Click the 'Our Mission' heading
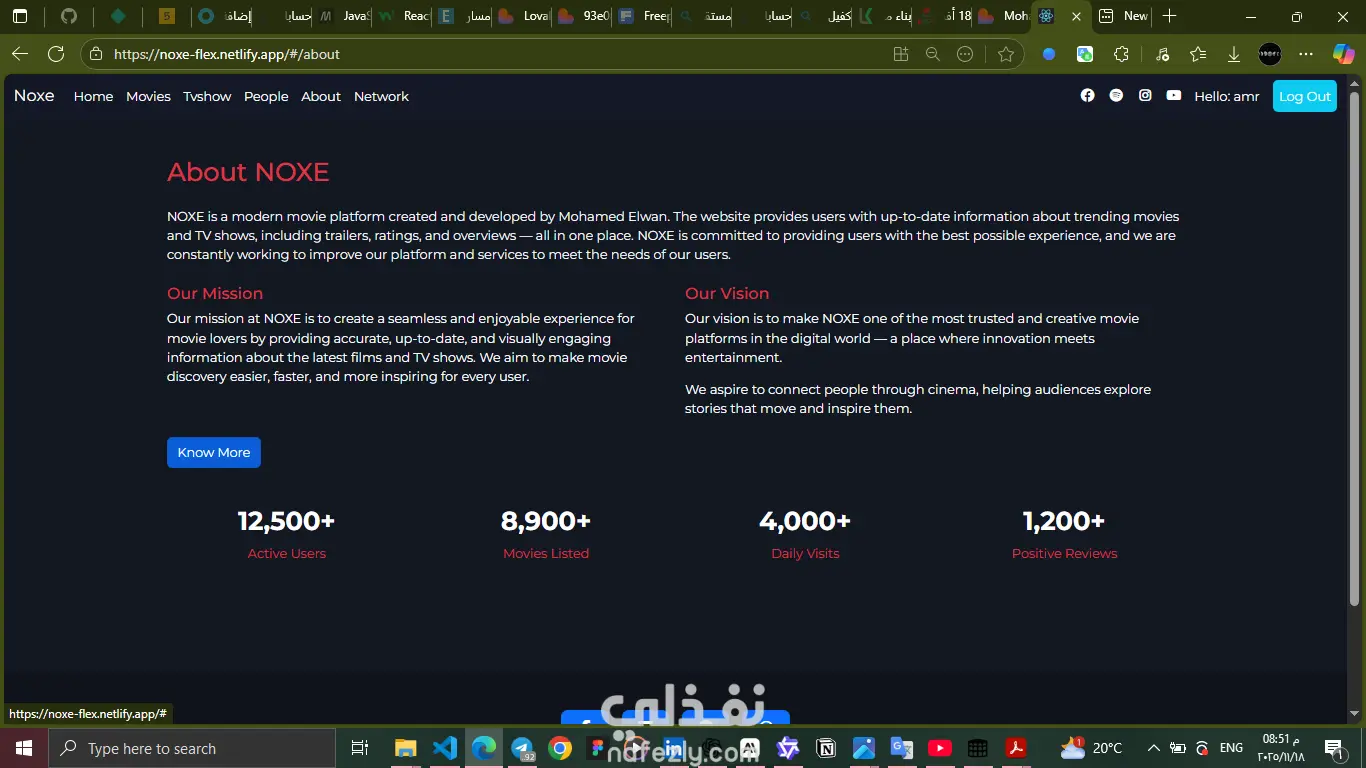This screenshot has height=768, width=1366. 215,293
